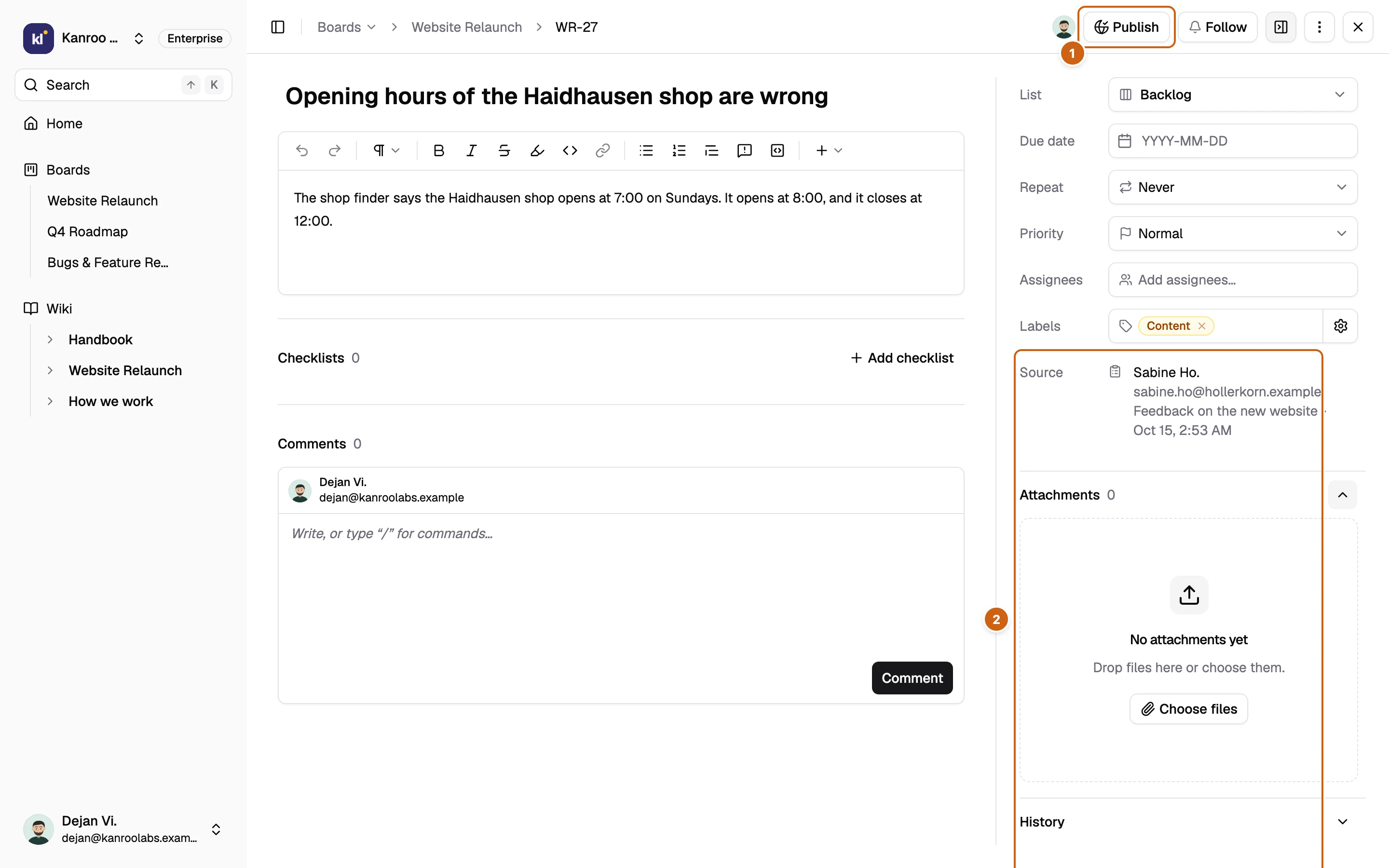Viewport: 1389px width, 868px height.
Task: Click the Publish button
Action: tap(1126, 27)
